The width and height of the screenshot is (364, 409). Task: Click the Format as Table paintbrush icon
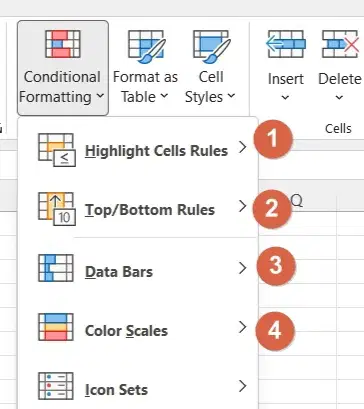point(146,46)
